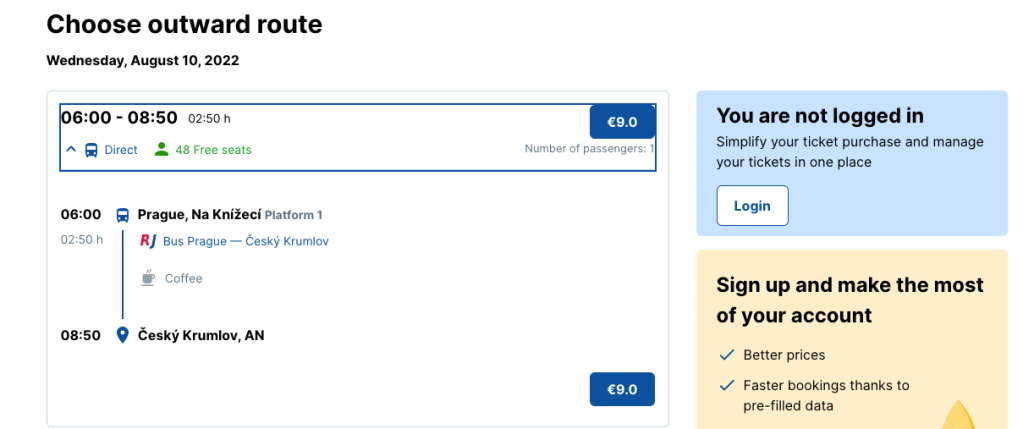
Task: Open the Bus Prague — Český Krumlov link
Action: click(x=246, y=241)
